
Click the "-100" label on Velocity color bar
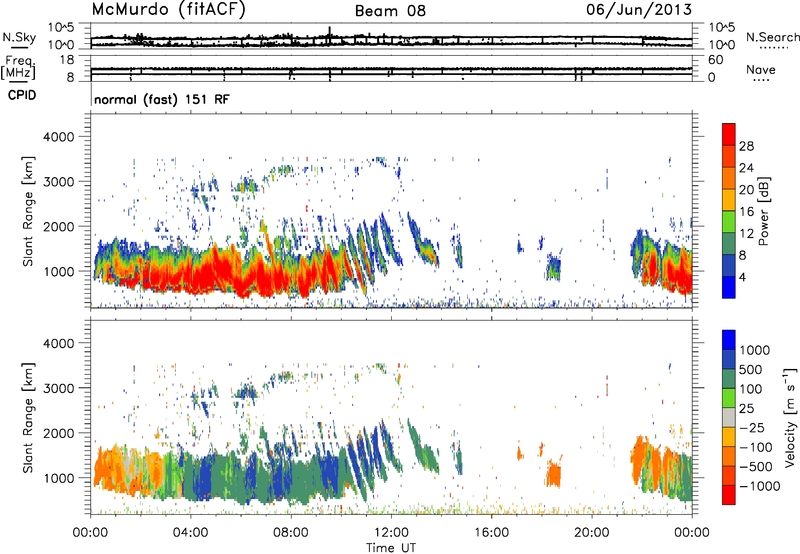coord(756,447)
